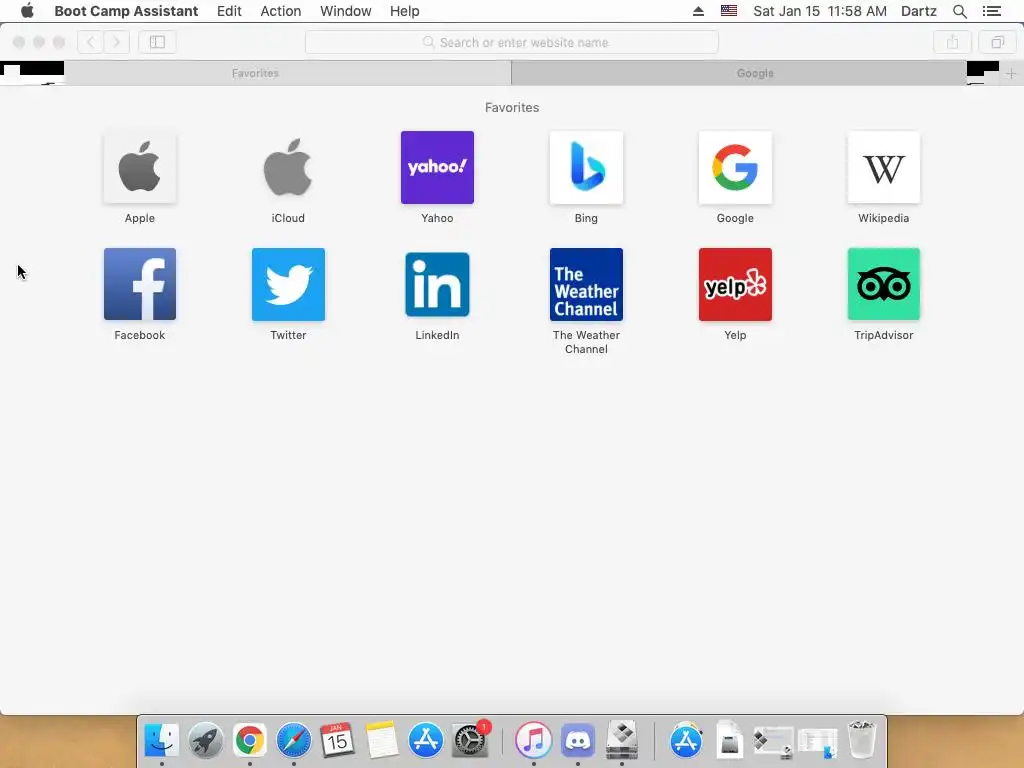1024x768 pixels.
Task: Open the Help menu
Action: point(404,11)
